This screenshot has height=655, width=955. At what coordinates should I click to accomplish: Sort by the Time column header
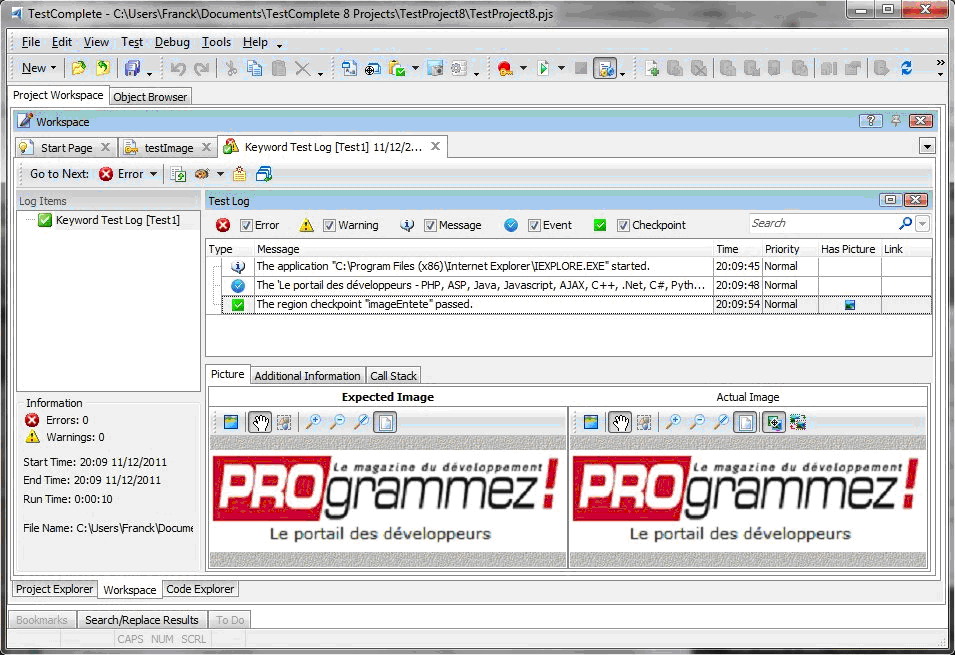click(x=738, y=249)
